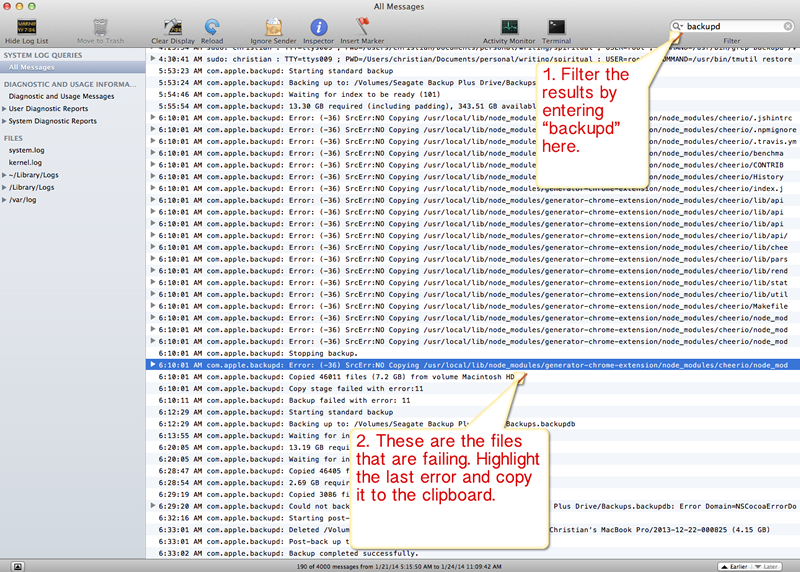The image size is (800, 572).
Task: Select the '13.30 GB required' message
Action: point(472,106)
